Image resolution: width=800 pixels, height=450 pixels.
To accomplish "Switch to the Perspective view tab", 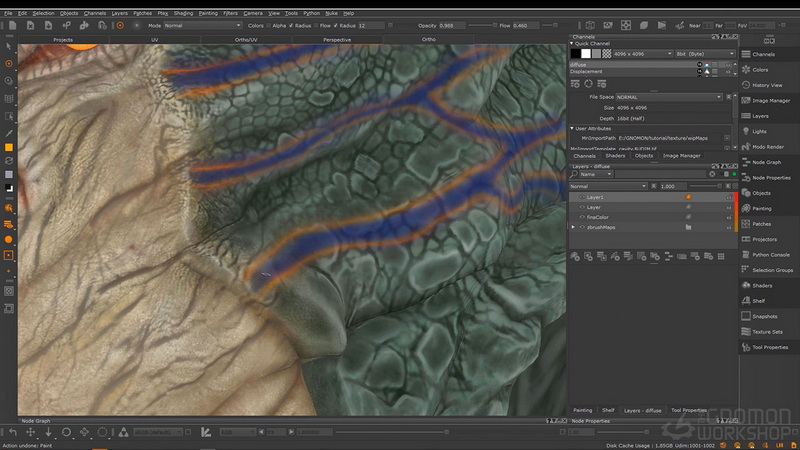I will point(337,39).
